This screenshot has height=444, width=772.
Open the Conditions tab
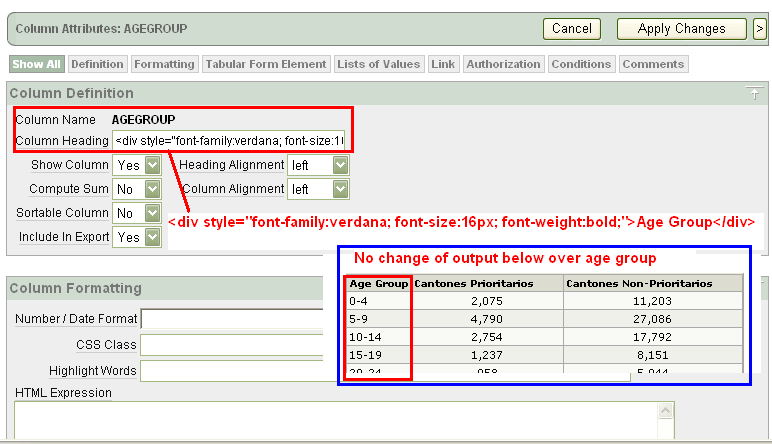581,64
